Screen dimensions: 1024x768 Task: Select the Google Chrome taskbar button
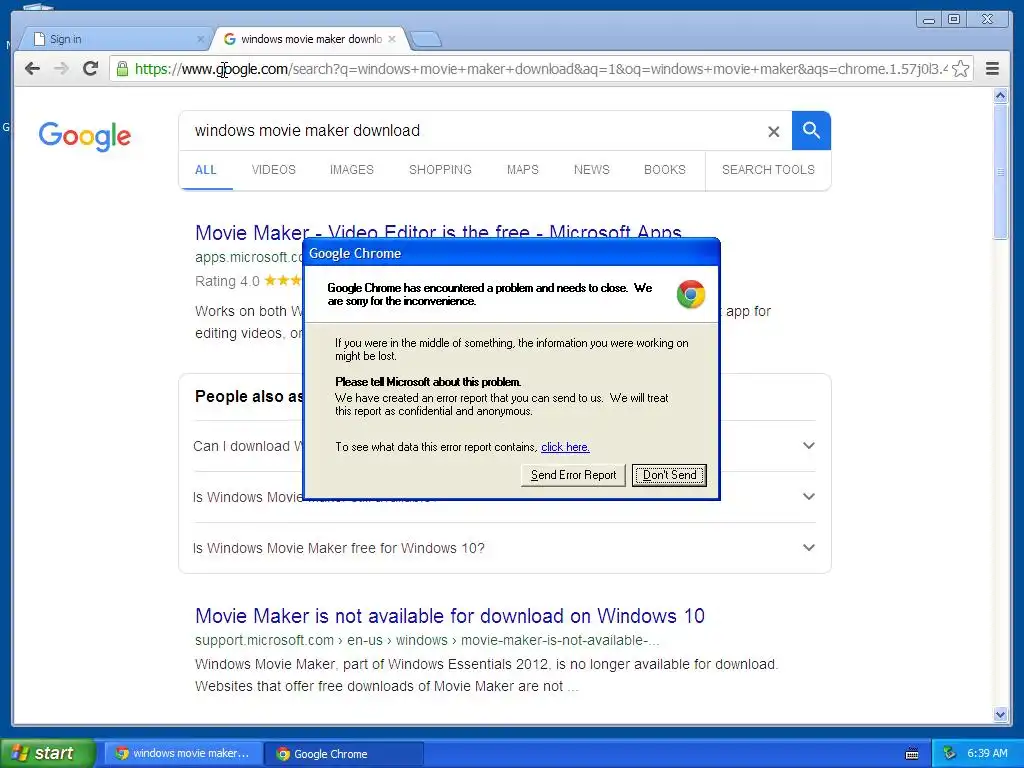pos(345,754)
